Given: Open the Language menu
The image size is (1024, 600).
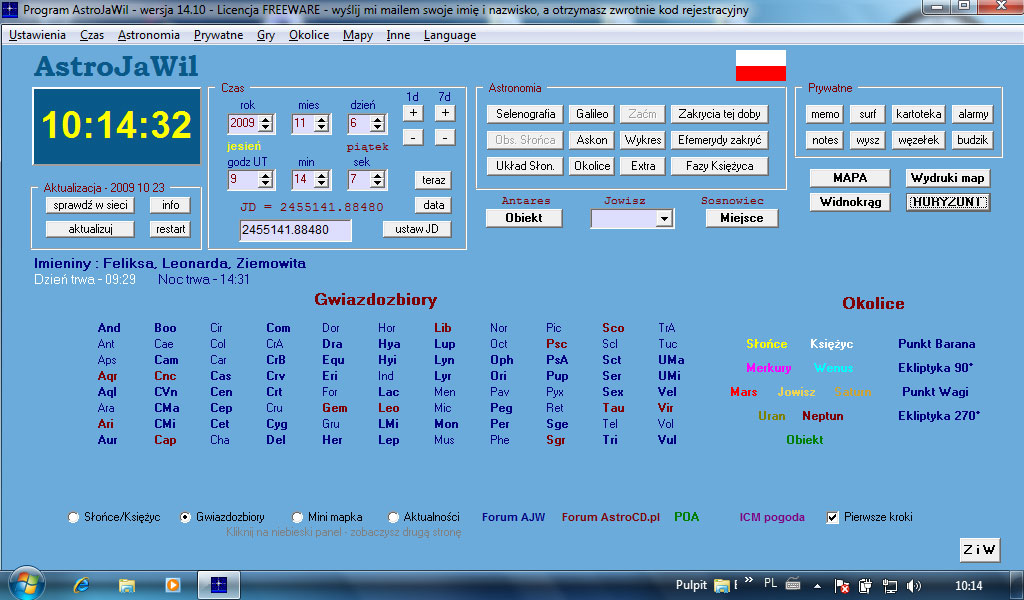Looking at the screenshot, I should pyautogui.click(x=450, y=35).
